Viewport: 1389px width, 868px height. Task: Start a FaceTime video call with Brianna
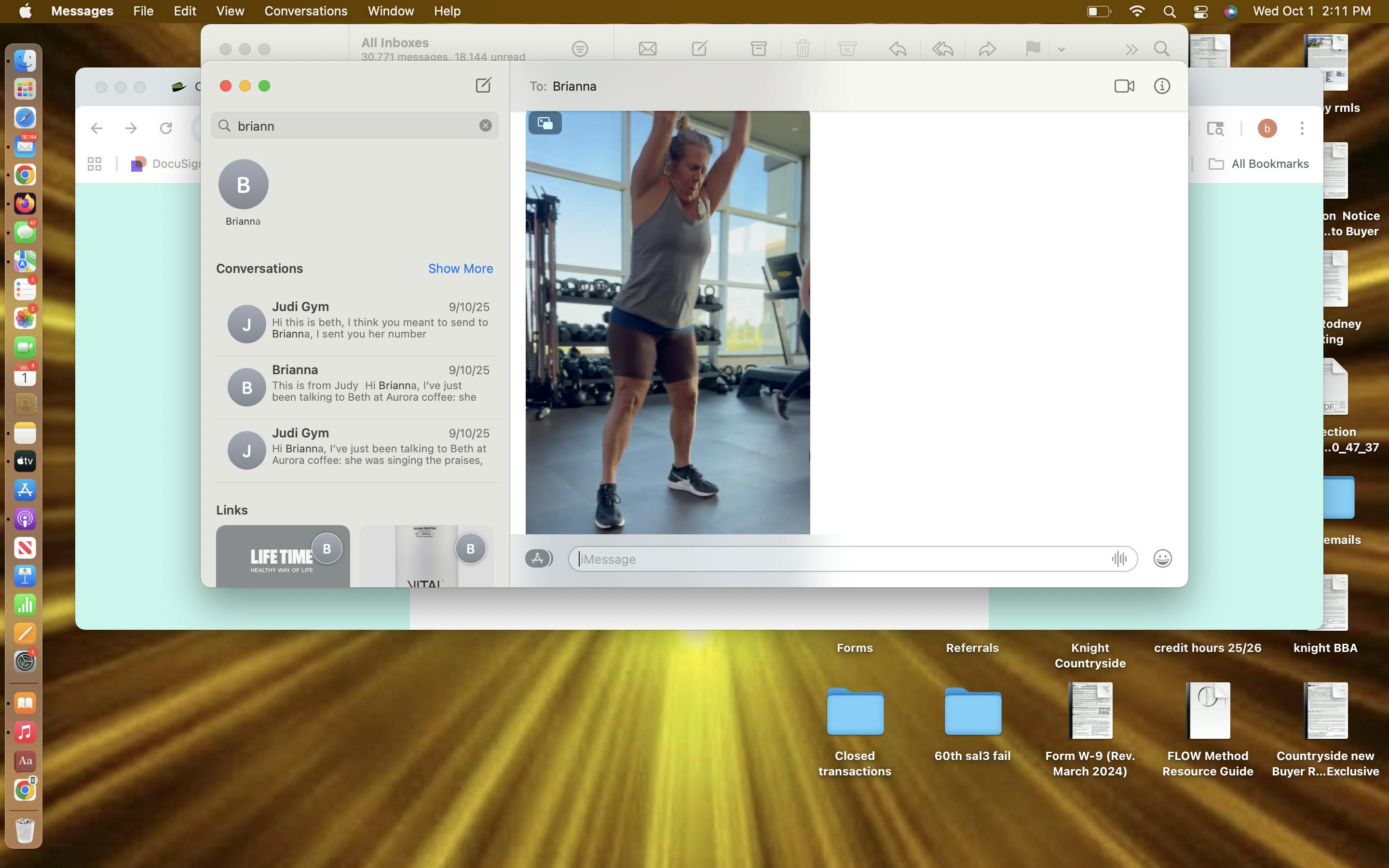click(1123, 86)
